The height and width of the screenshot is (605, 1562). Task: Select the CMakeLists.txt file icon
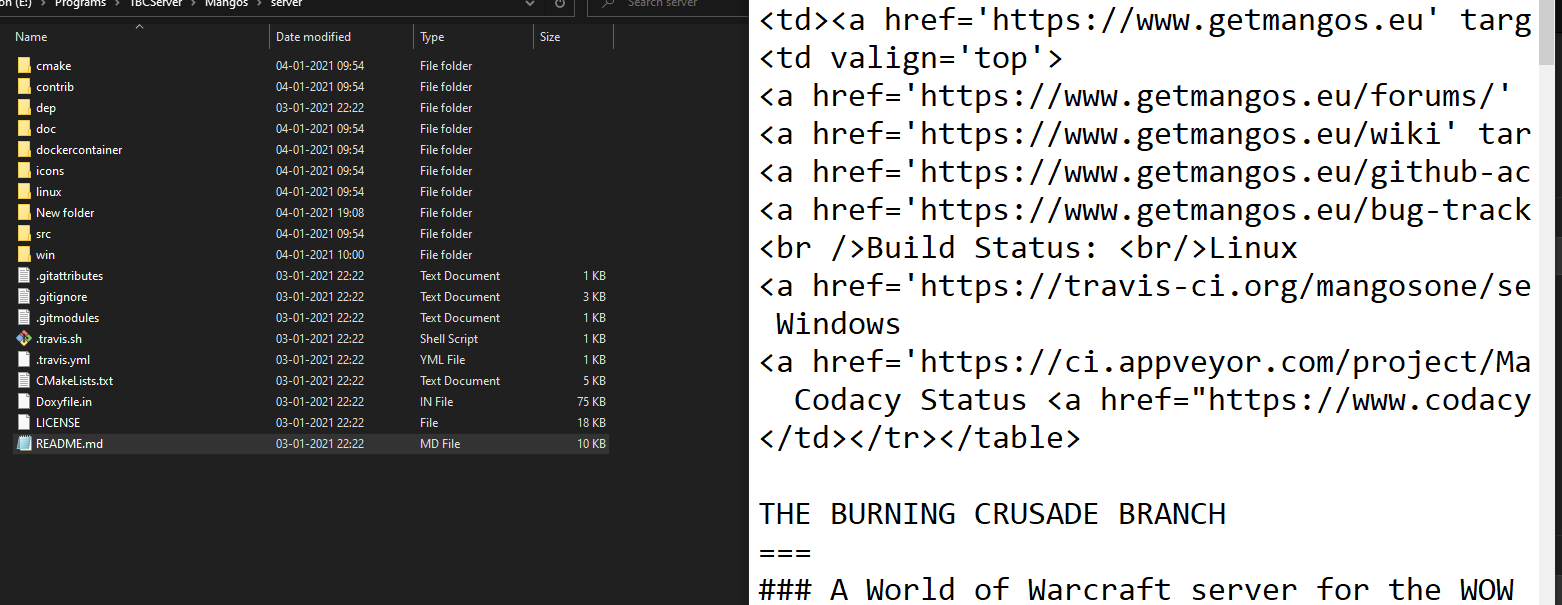pos(24,381)
